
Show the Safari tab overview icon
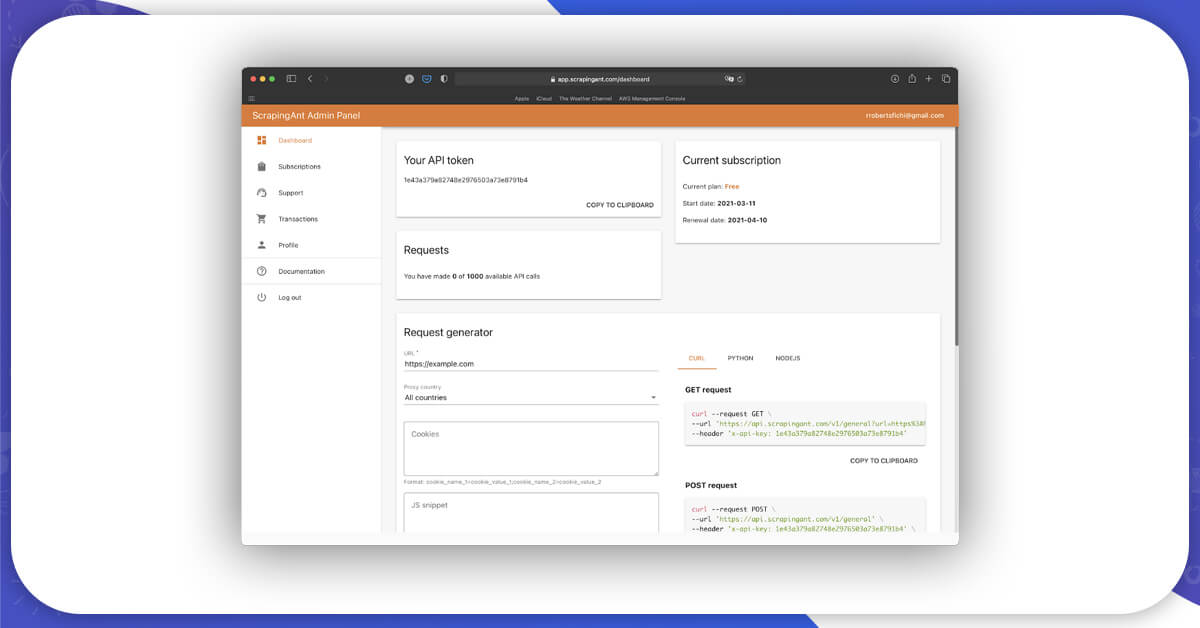(946, 78)
